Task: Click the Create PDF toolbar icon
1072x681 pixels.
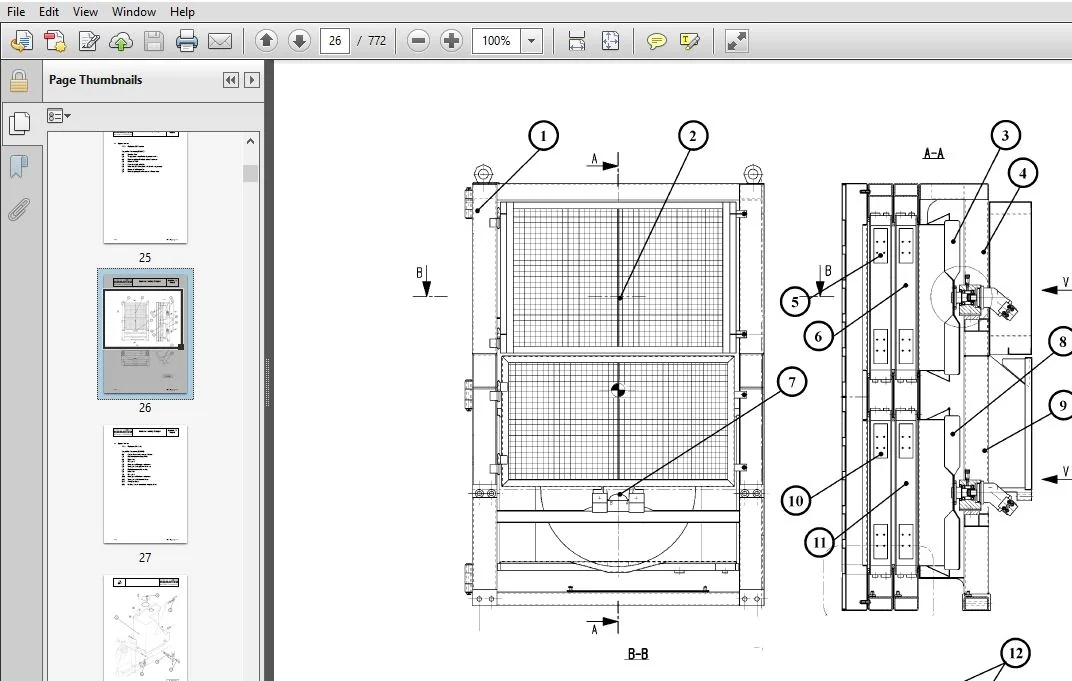Action: (55, 41)
